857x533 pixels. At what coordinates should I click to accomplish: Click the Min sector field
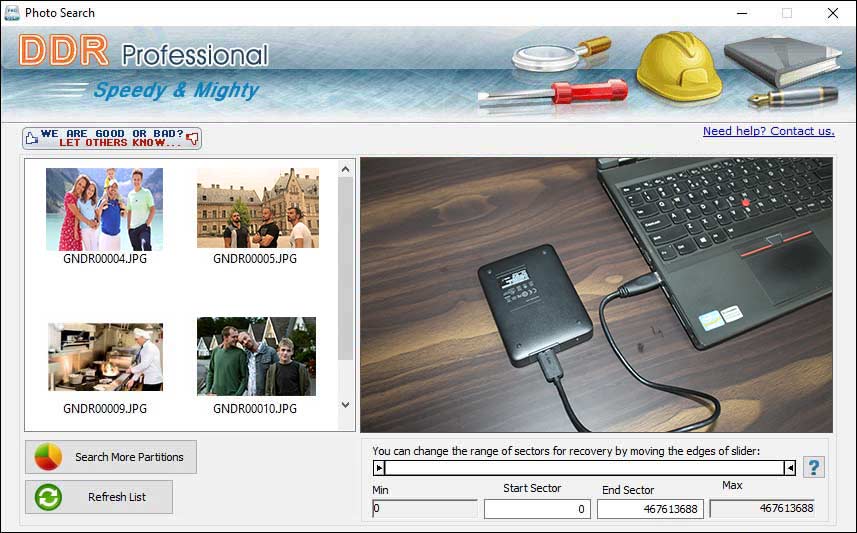425,508
